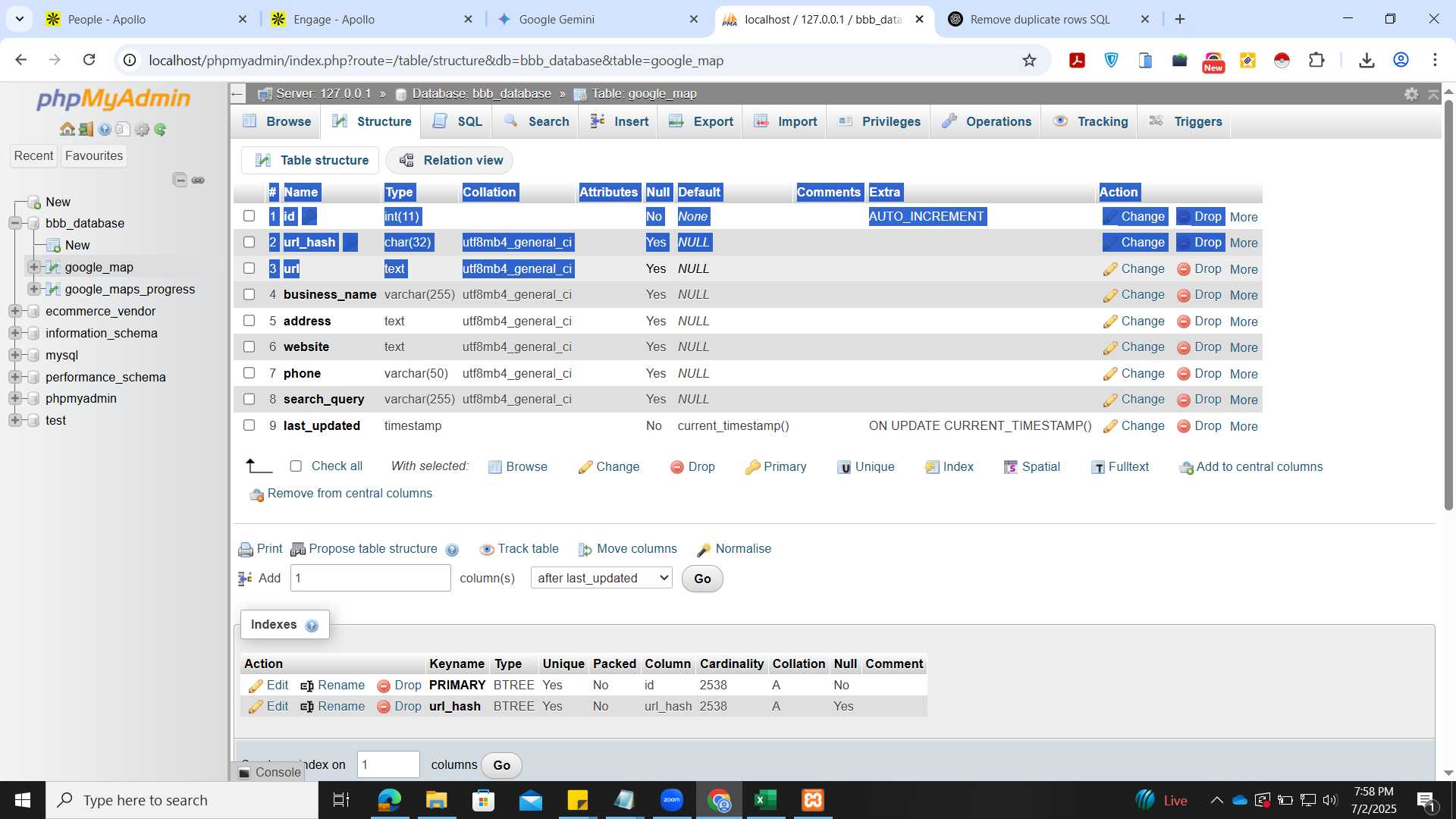Image resolution: width=1456 pixels, height=819 pixels.
Task: Open page settings gear at top right
Action: [x=1411, y=94]
